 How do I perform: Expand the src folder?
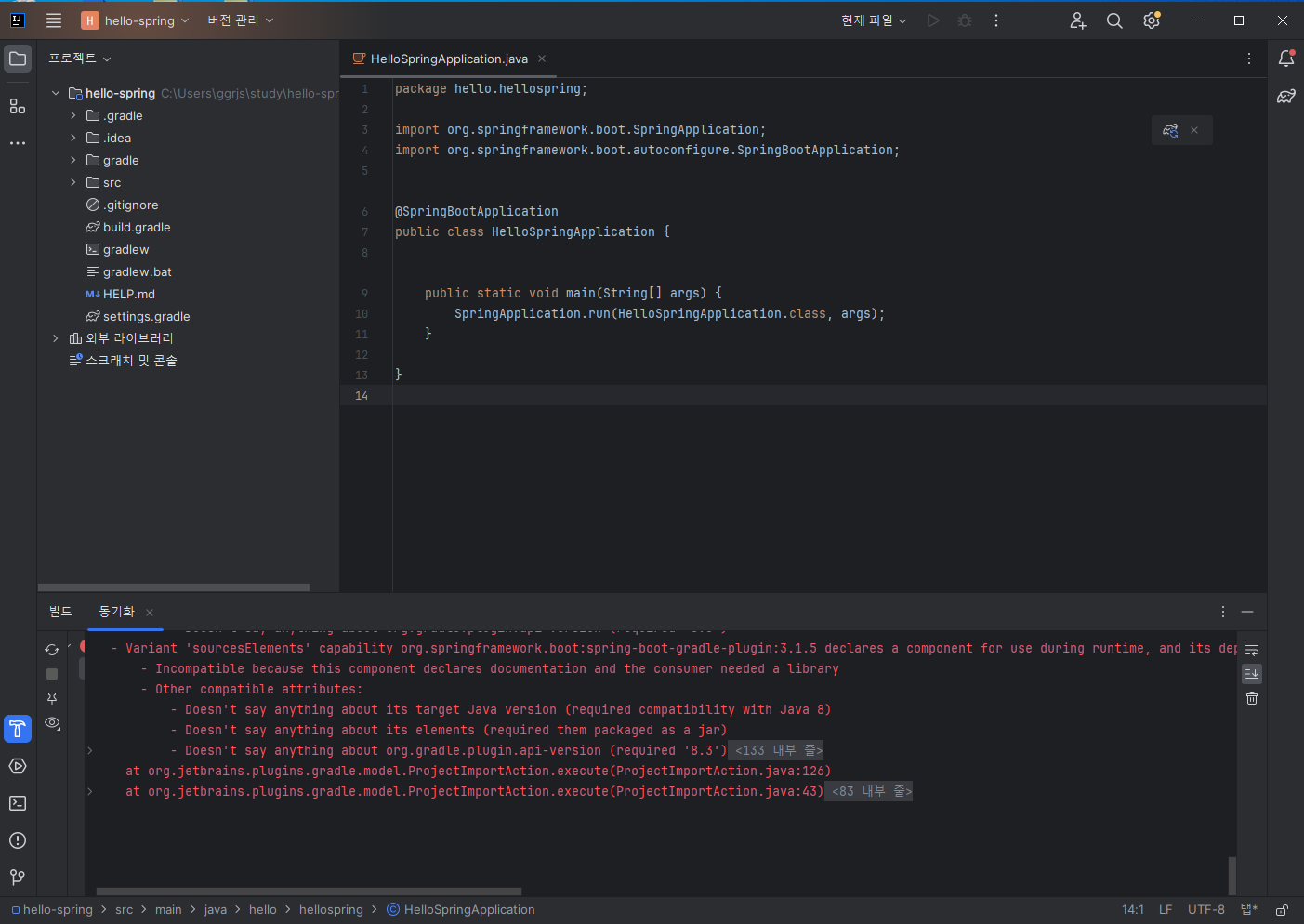[x=73, y=182]
